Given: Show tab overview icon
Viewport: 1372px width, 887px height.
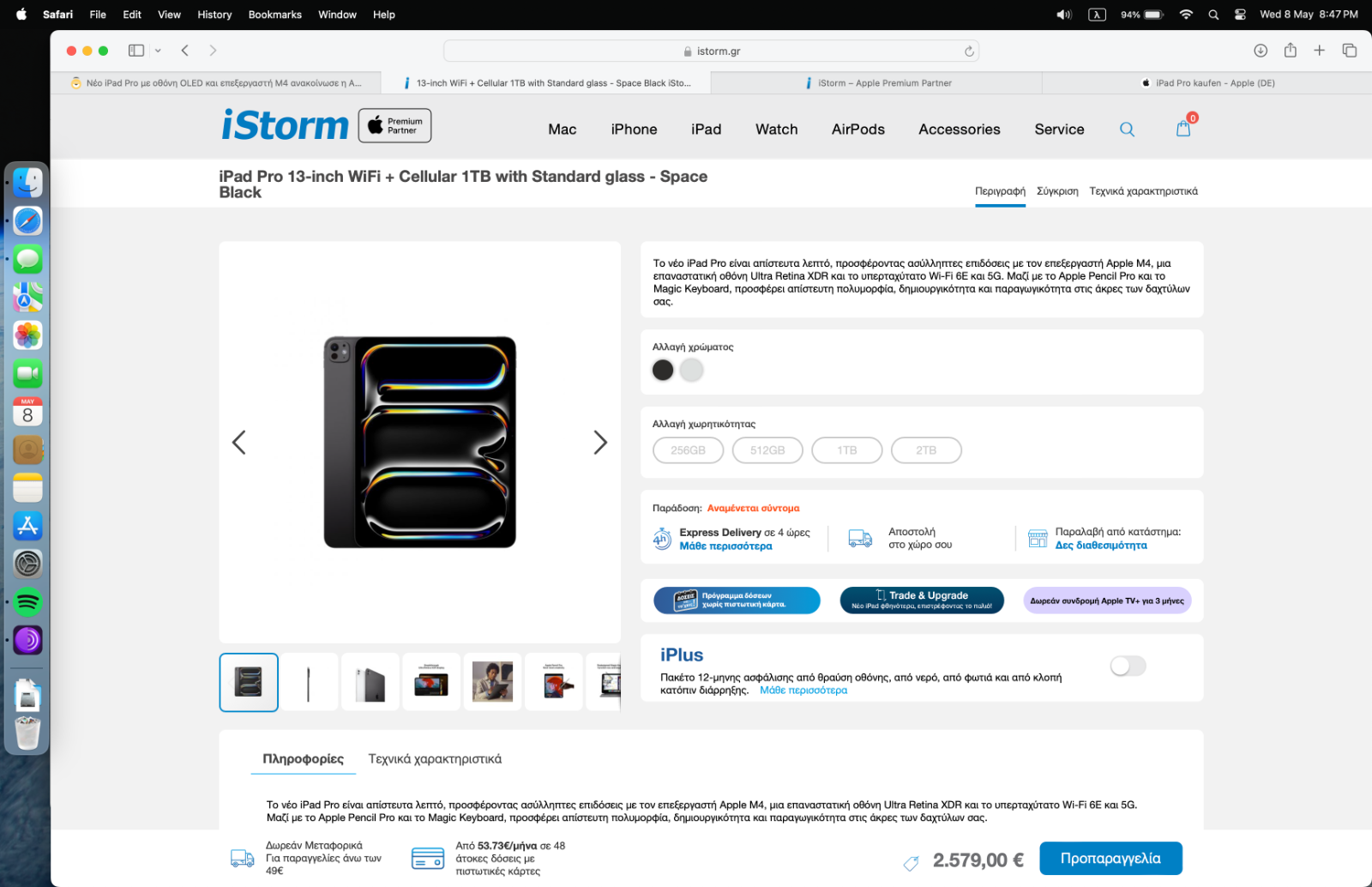Looking at the screenshot, I should coord(1350,51).
